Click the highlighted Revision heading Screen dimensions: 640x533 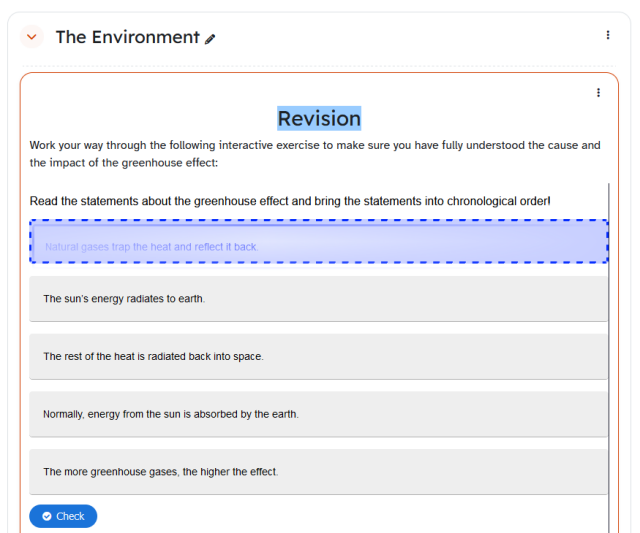tap(319, 119)
